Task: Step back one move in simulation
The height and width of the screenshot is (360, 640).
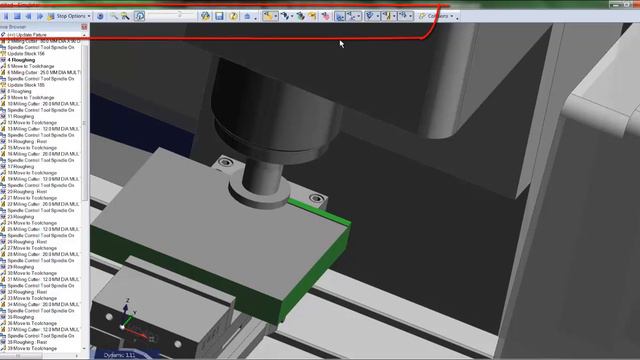Action: point(28,16)
